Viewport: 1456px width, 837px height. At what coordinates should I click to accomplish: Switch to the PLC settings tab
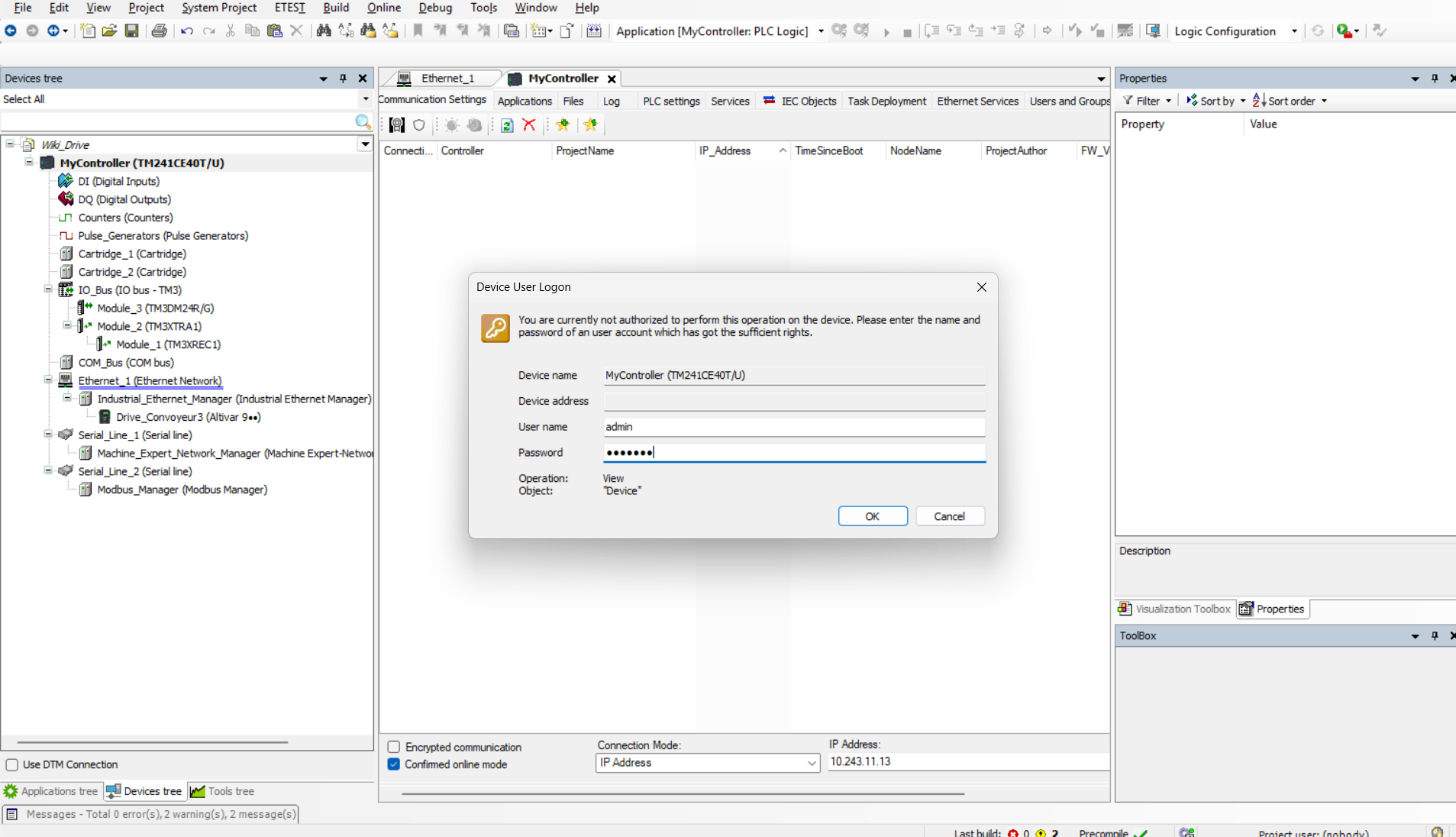[x=670, y=101]
